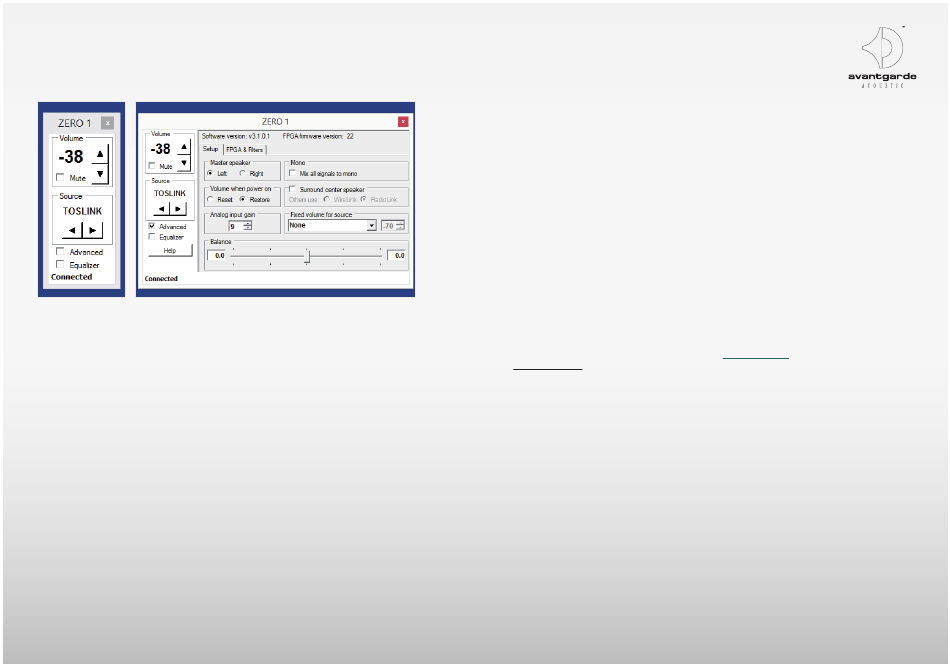The image size is (950, 667).
Task: Open Fixed volume for source dropdown
Action: click(371, 226)
